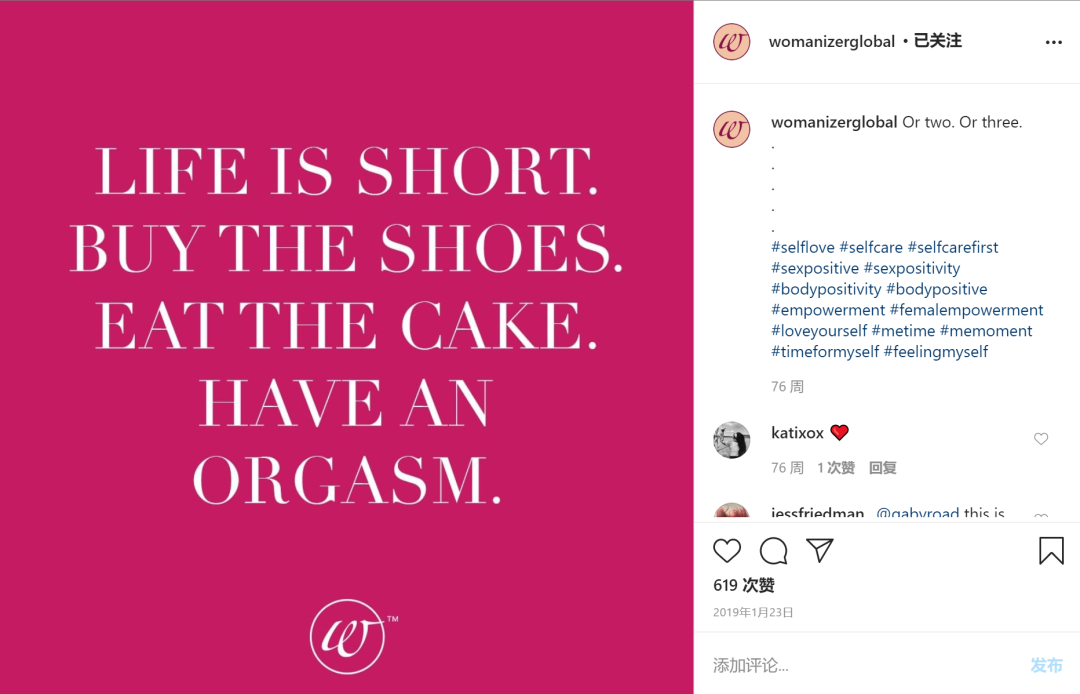
Task: Open the 2019年1月23日 post date link
Action: pyautogui.click(x=753, y=612)
